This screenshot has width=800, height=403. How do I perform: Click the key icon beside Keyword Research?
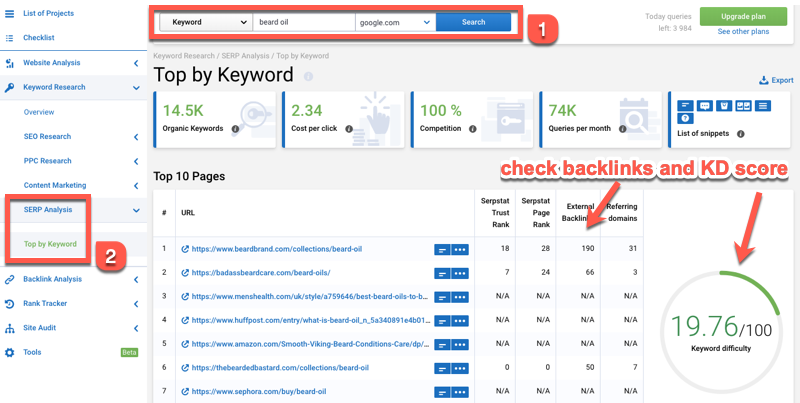pos(9,88)
